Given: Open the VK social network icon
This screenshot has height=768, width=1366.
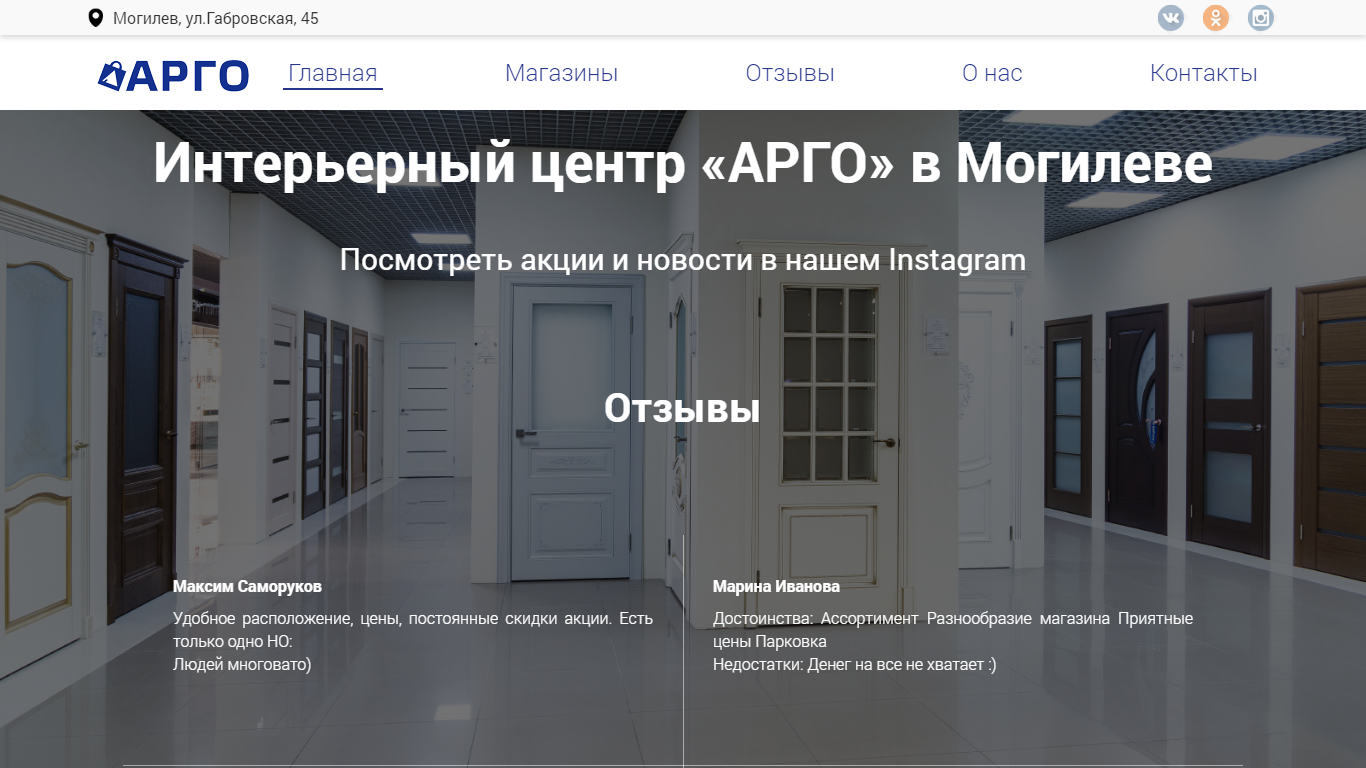Looking at the screenshot, I should tap(1171, 18).
